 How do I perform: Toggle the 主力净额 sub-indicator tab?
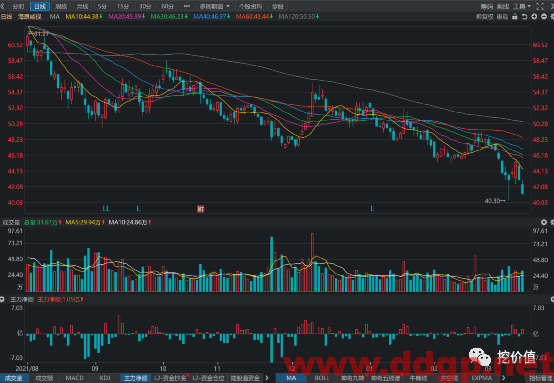[136, 378]
